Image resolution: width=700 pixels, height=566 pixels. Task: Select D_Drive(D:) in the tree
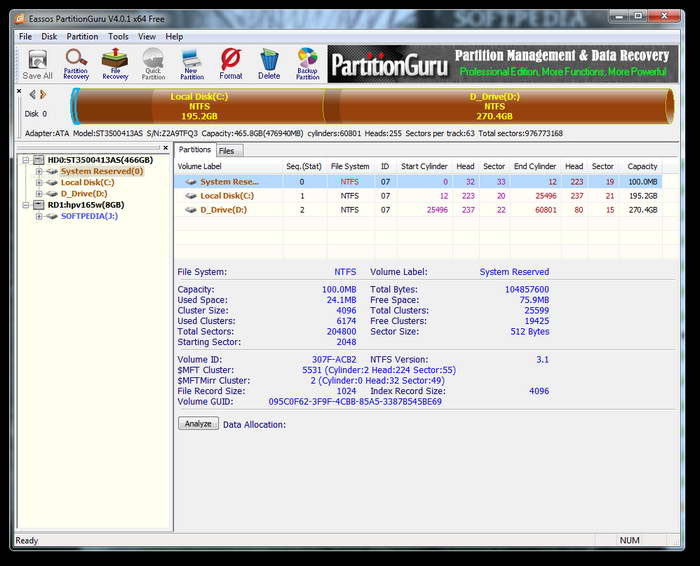[84, 194]
